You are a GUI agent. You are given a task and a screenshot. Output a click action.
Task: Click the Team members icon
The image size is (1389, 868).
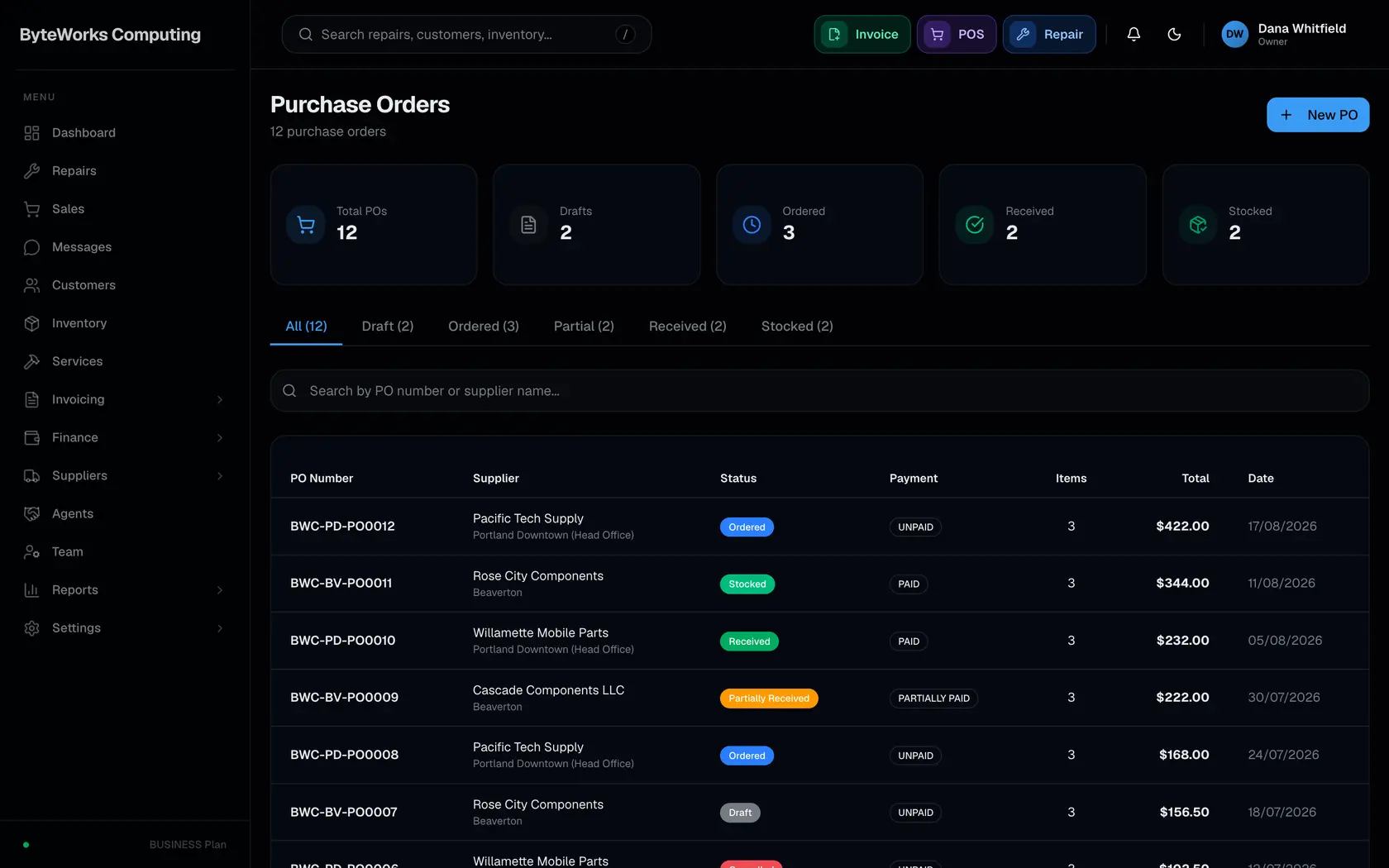click(31, 551)
